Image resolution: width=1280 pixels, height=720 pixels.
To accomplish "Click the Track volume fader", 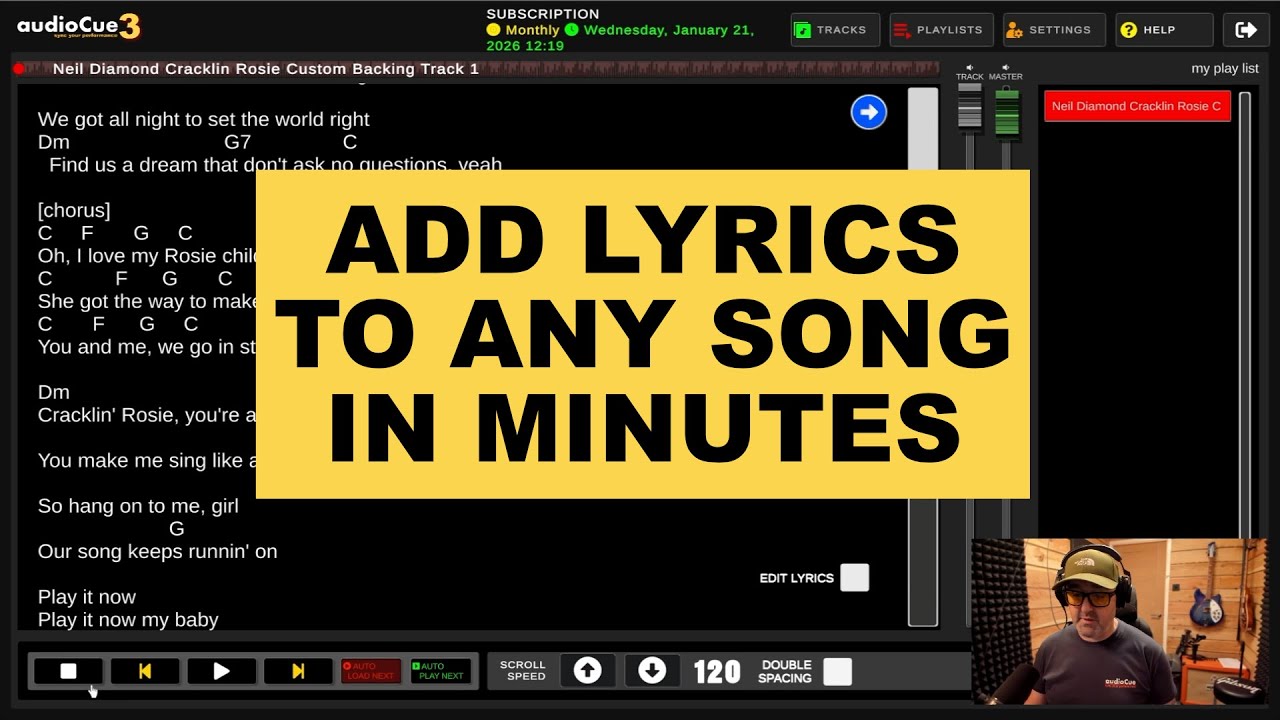I will 970,107.
